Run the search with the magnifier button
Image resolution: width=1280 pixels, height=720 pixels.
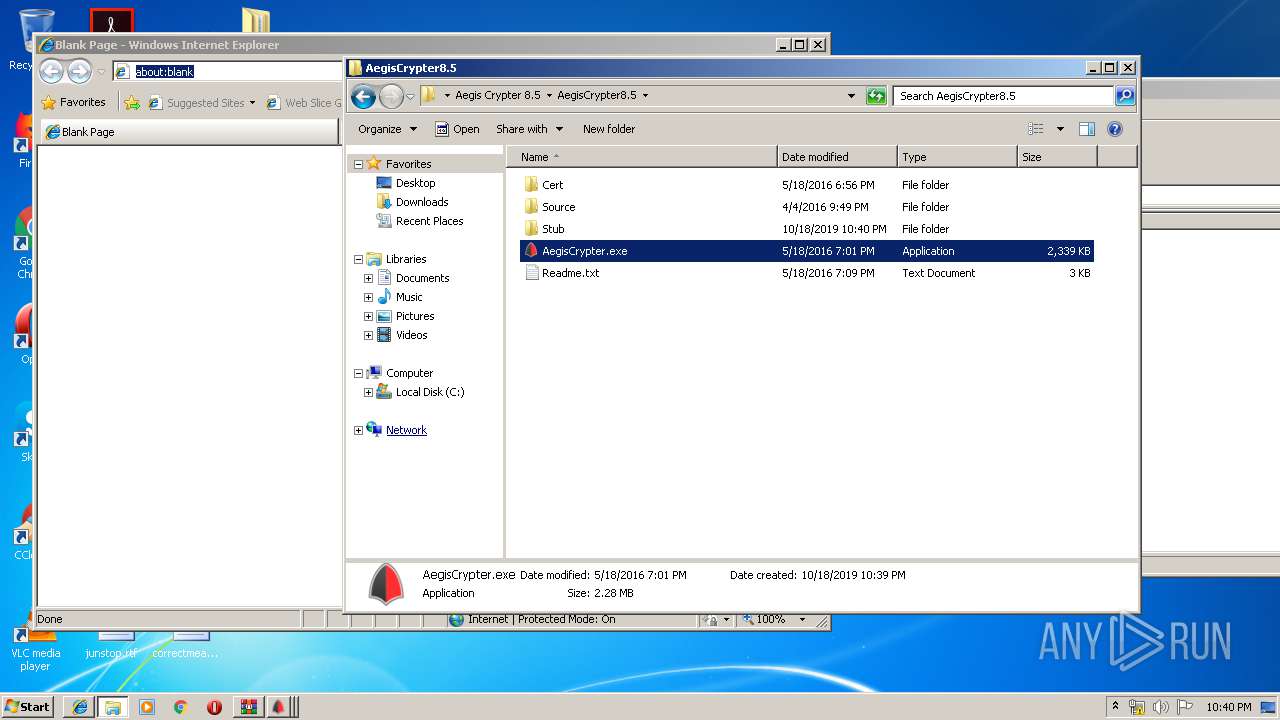tap(1125, 96)
